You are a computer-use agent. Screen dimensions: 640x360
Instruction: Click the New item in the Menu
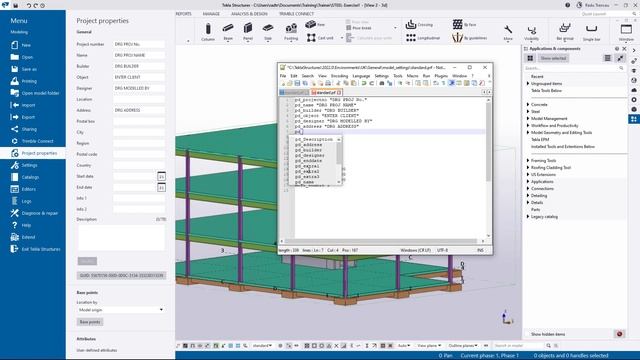(x=26, y=45)
